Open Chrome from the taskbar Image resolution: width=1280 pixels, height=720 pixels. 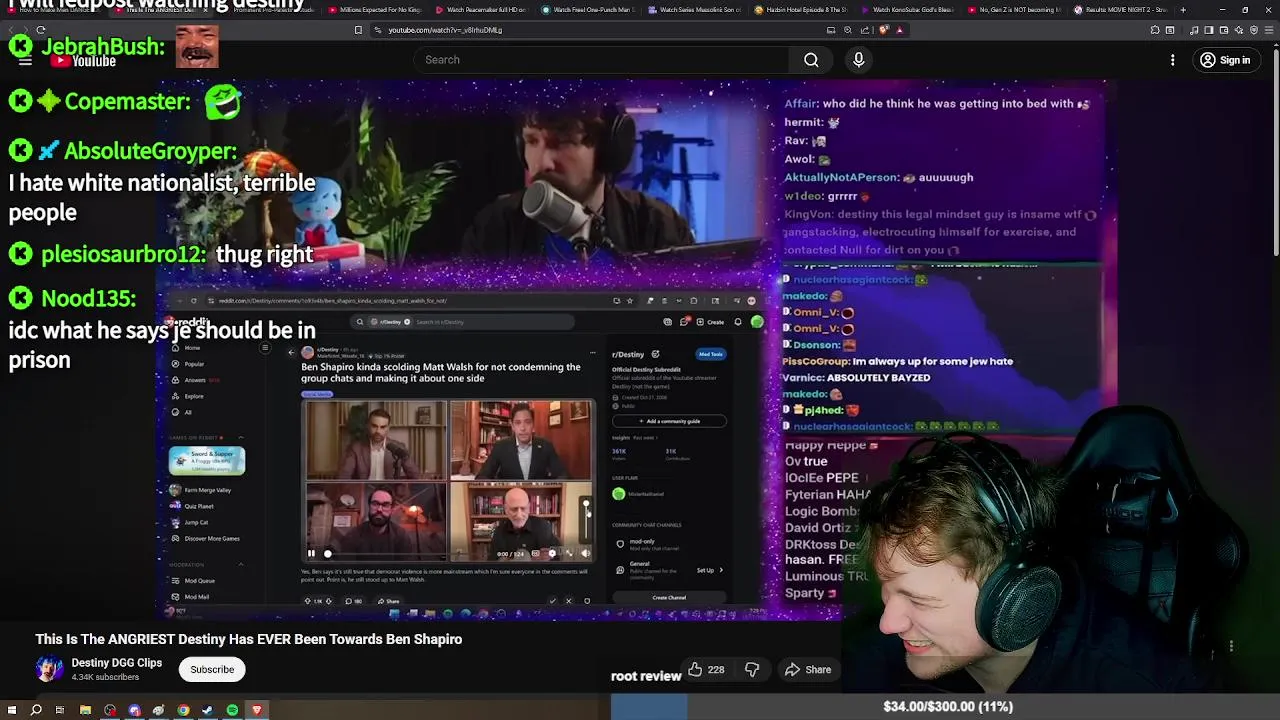(183, 710)
